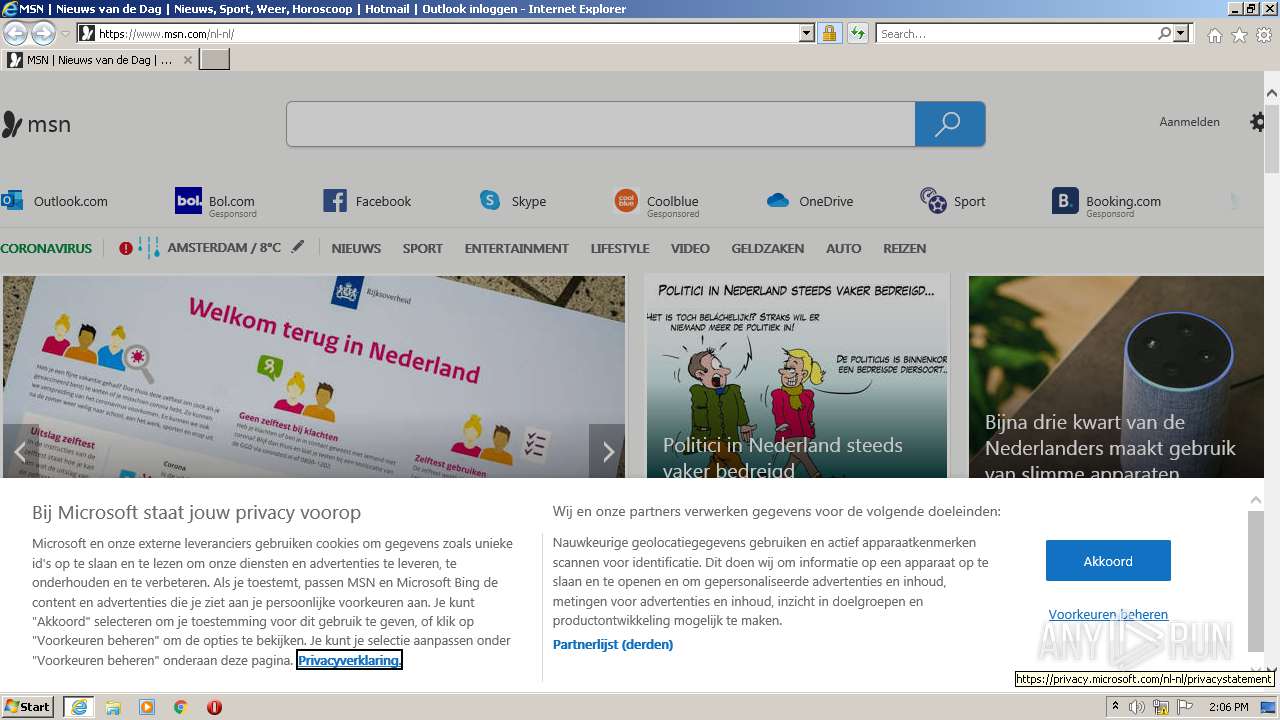The height and width of the screenshot is (720, 1280).
Task: Click the taskbar clock 2:06 PM
Action: point(1228,707)
